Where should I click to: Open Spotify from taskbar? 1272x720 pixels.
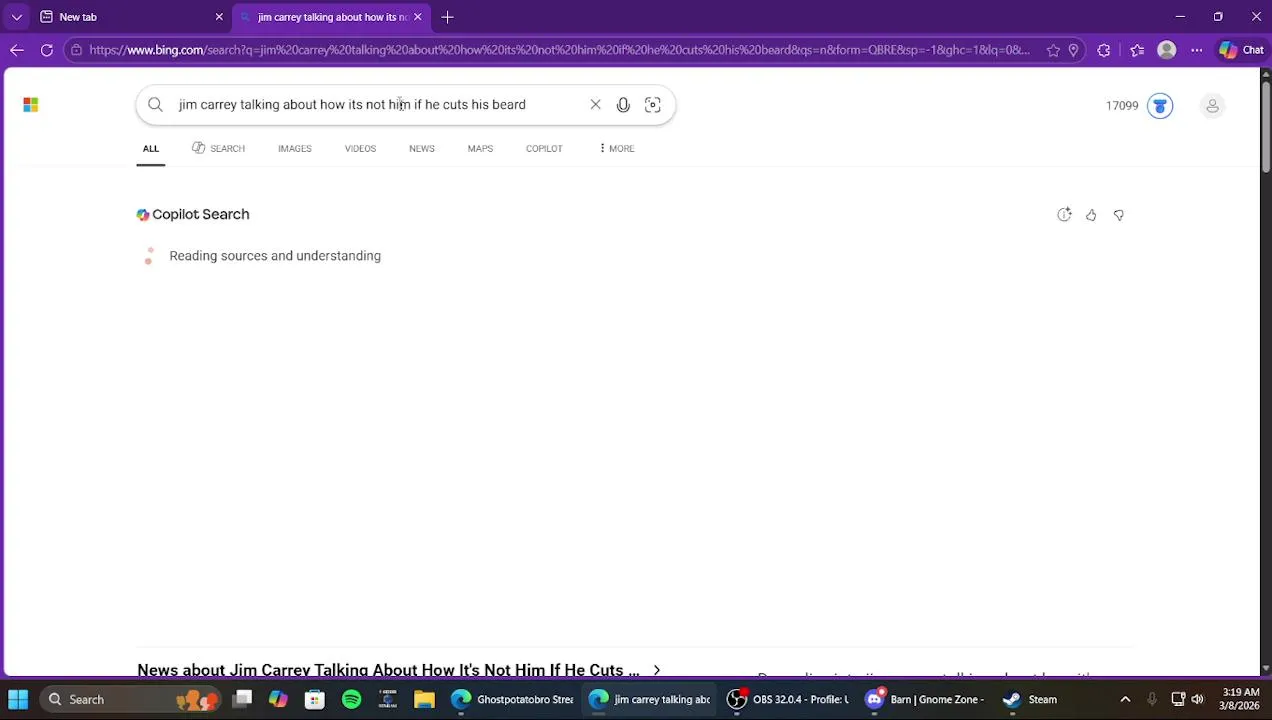(351, 700)
